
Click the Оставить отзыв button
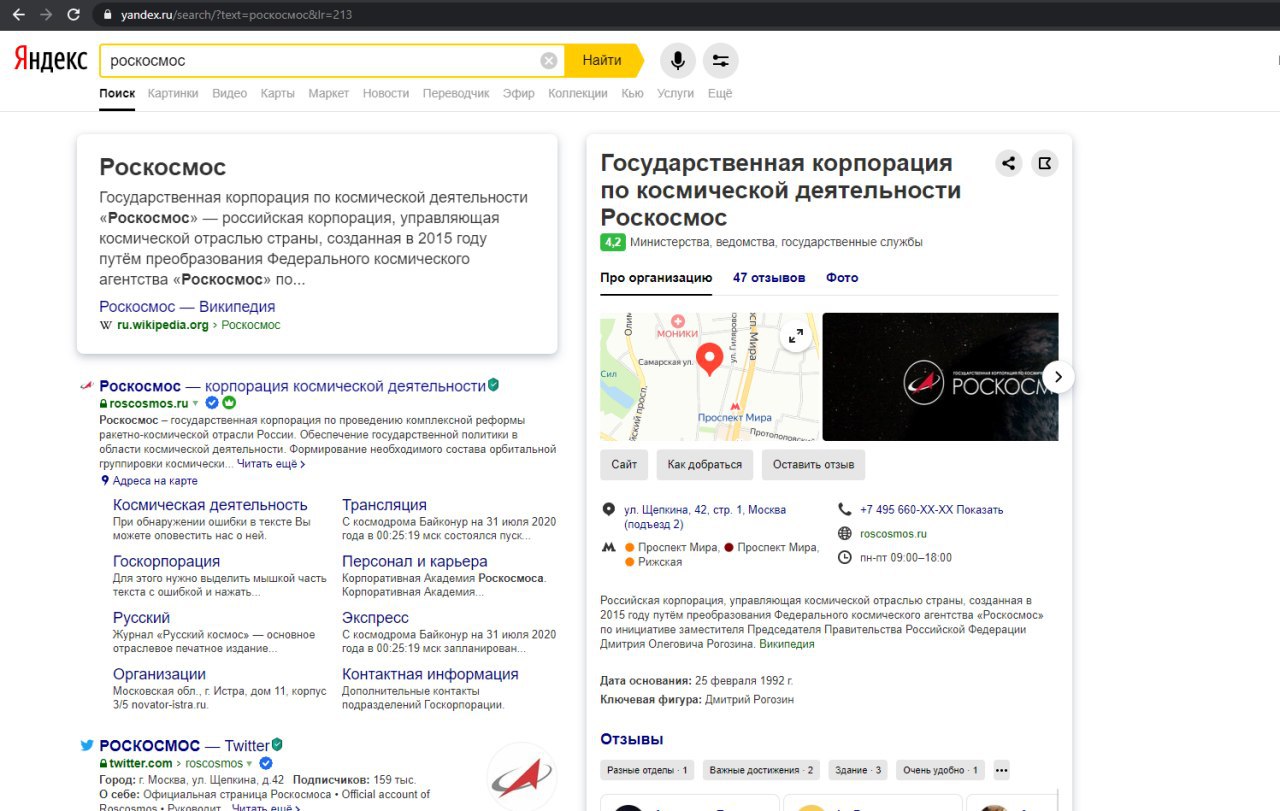[x=813, y=465]
